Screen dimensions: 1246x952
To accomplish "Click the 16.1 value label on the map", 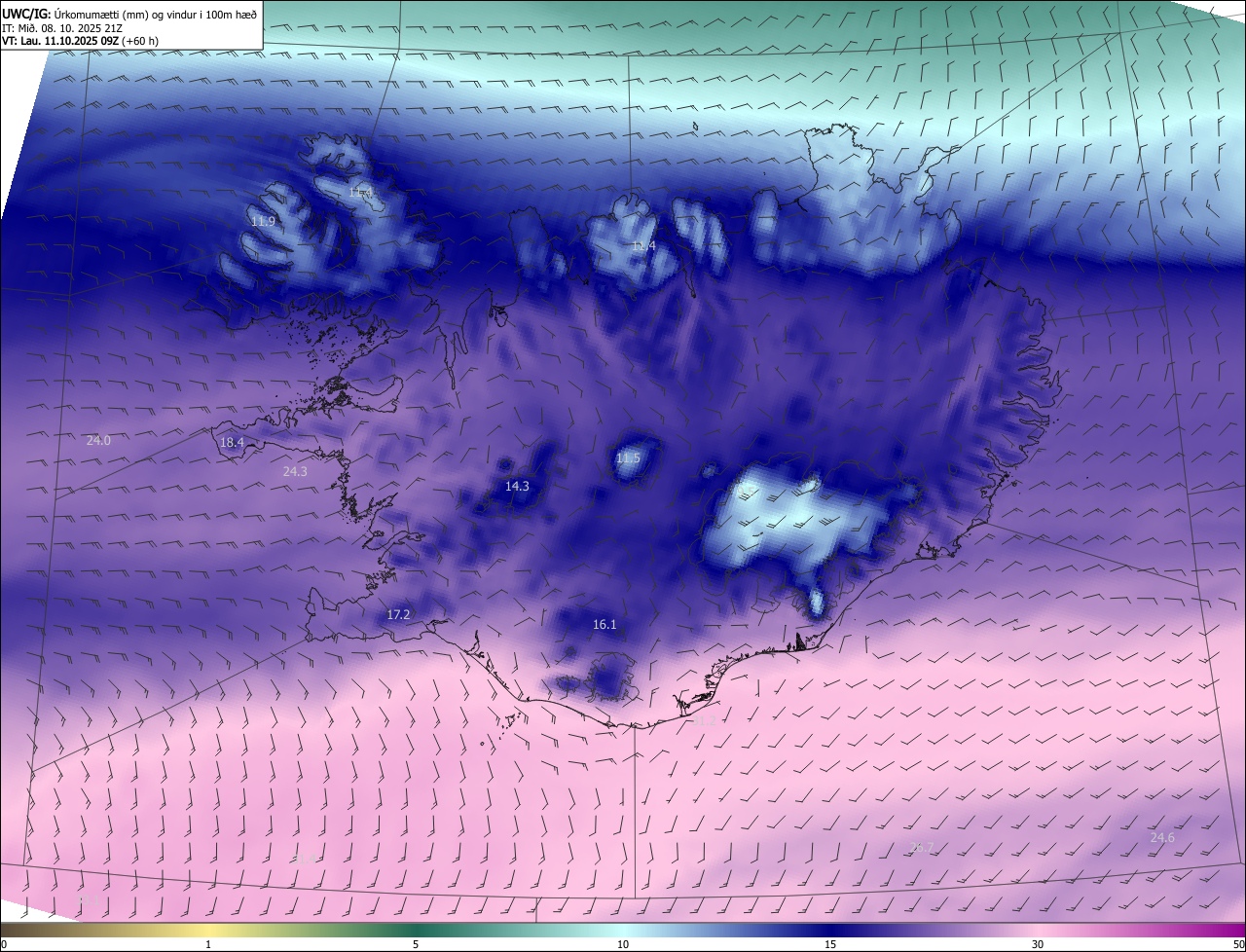I will pos(605,624).
